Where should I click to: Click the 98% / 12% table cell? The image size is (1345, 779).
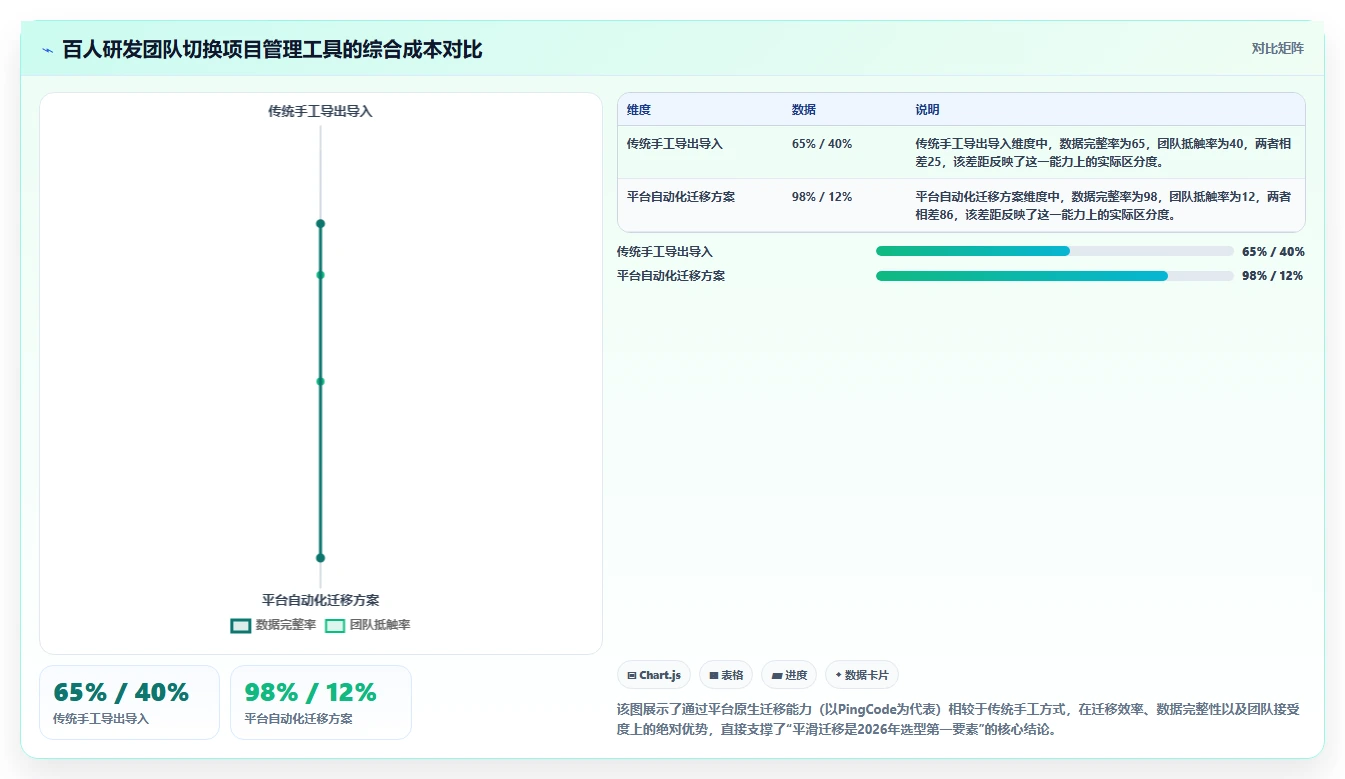click(x=822, y=197)
